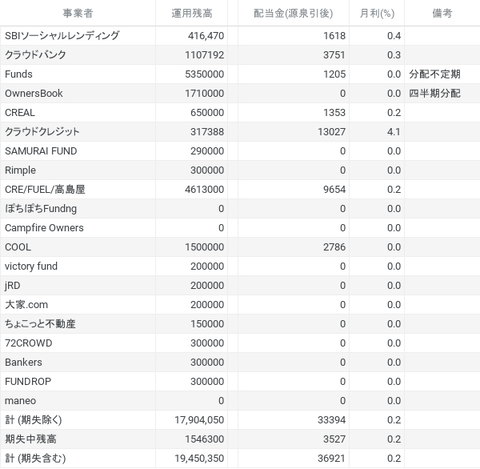Click the 備考 column header

(x=442, y=13)
